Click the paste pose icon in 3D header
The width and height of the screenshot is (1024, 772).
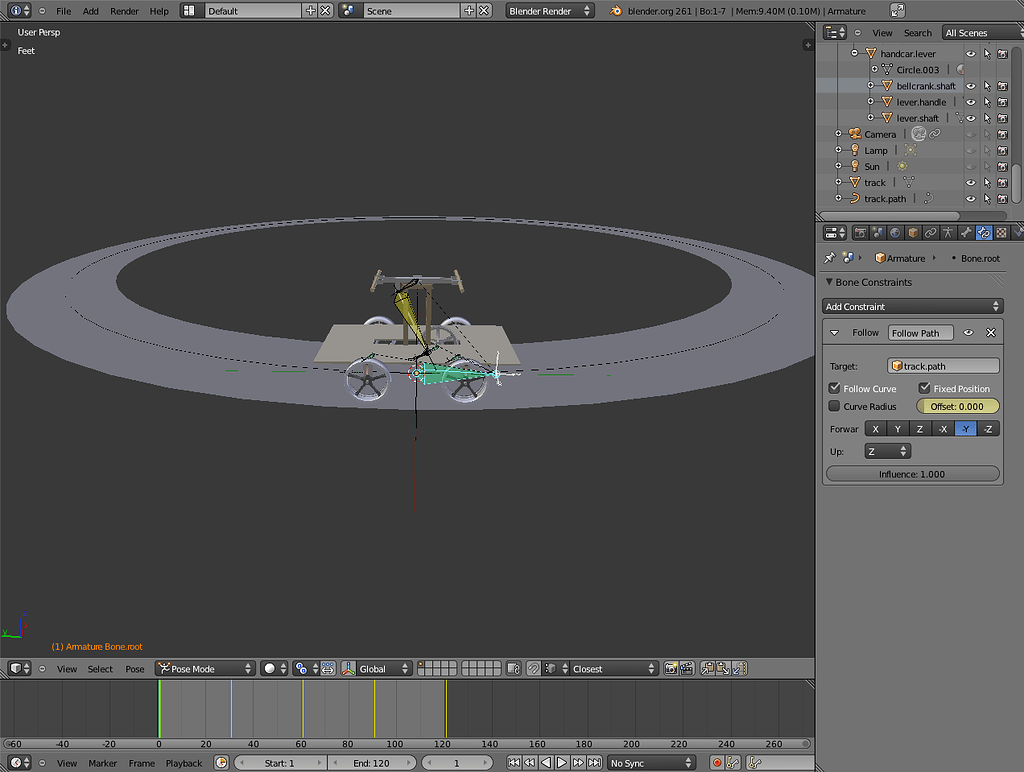(723, 669)
